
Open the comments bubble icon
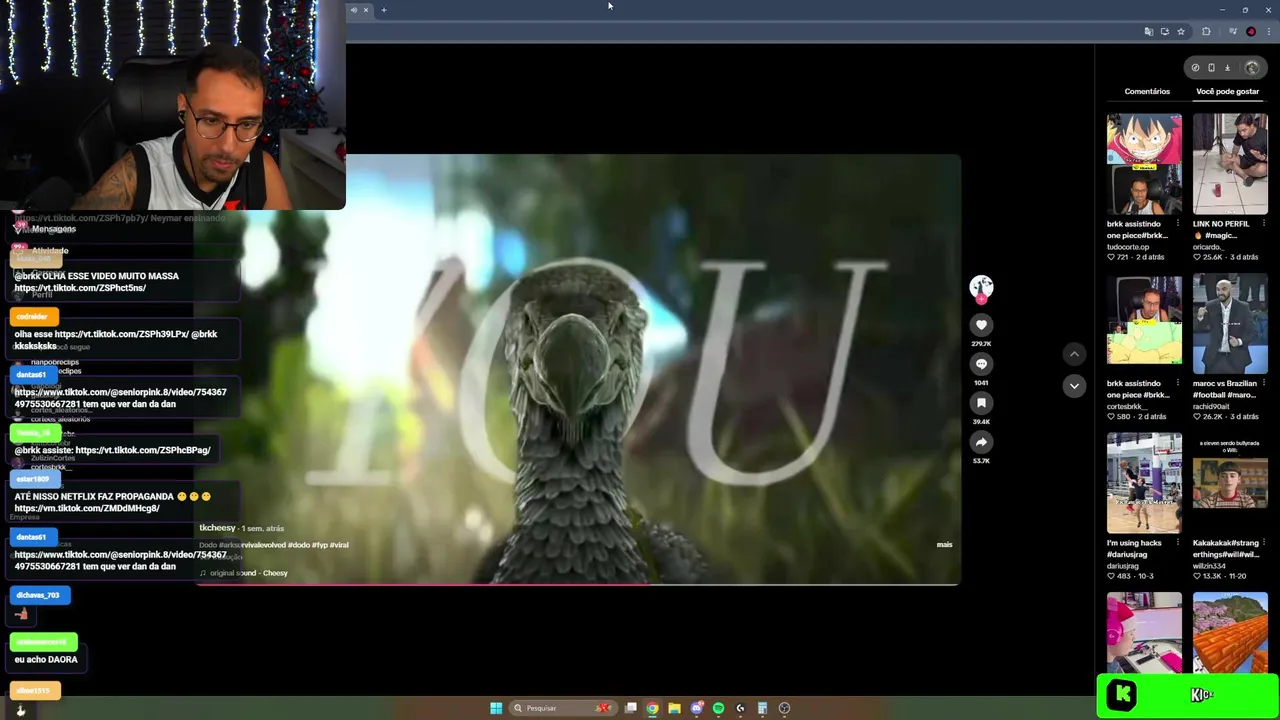tap(981, 364)
